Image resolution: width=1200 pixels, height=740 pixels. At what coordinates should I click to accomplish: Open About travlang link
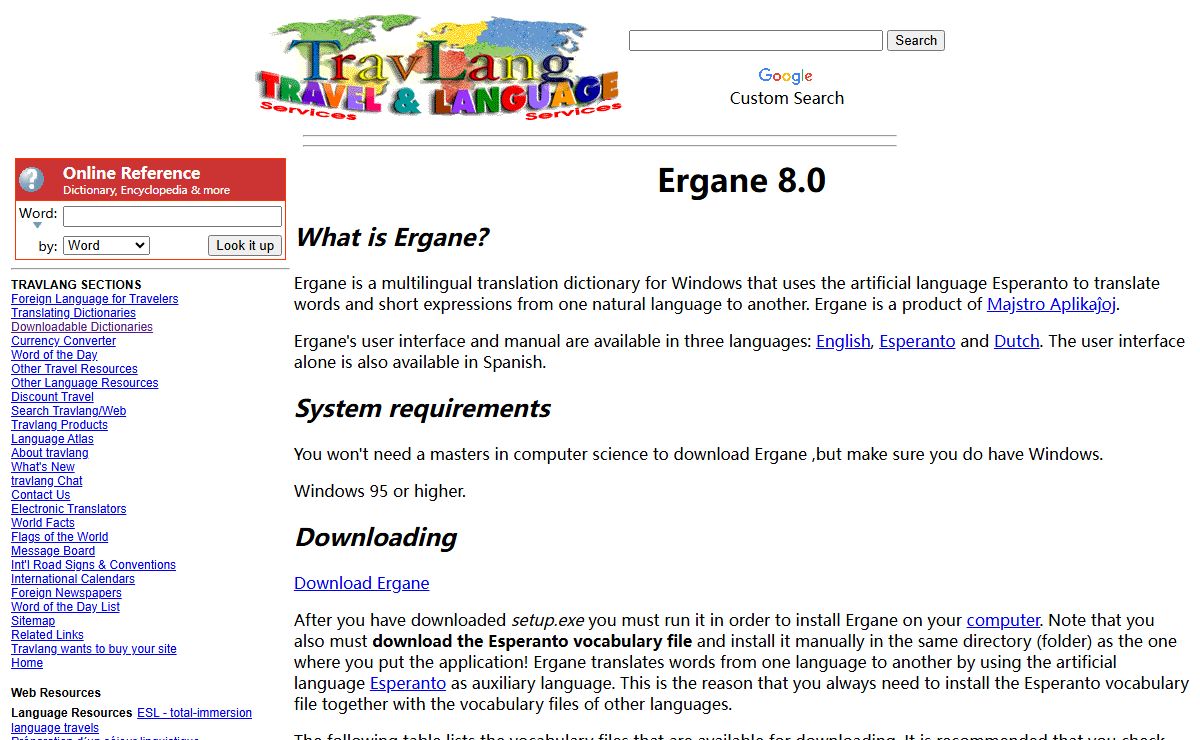49,453
